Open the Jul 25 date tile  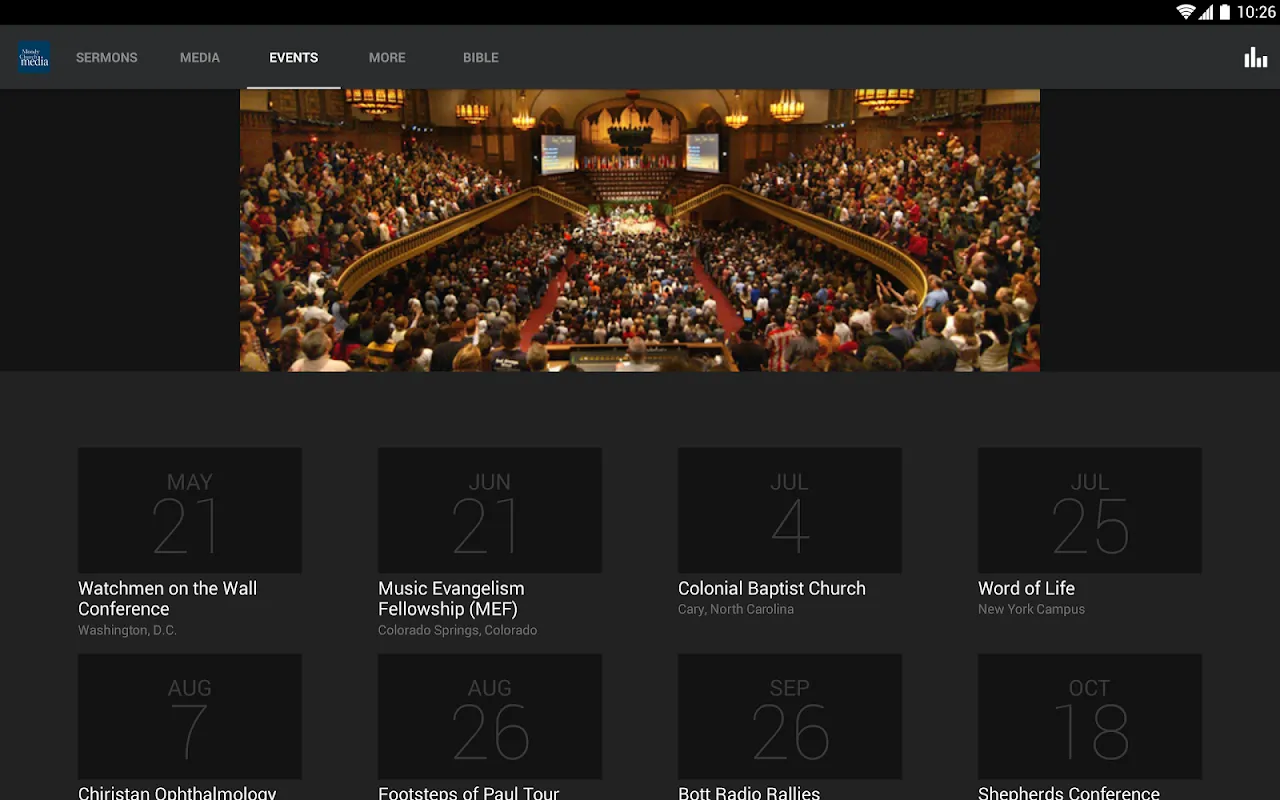[x=1090, y=510]
